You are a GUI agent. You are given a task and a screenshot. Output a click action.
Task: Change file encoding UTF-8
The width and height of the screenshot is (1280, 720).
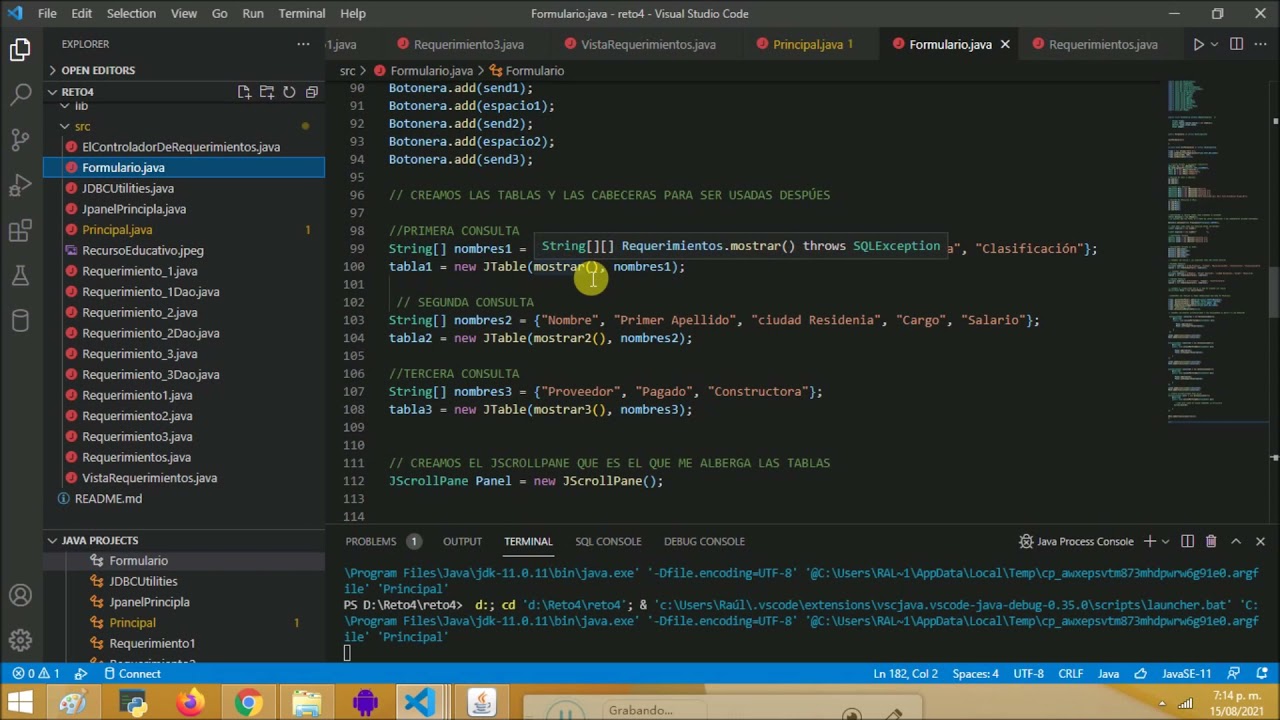pyautogui.click(x=1028, y=673)
